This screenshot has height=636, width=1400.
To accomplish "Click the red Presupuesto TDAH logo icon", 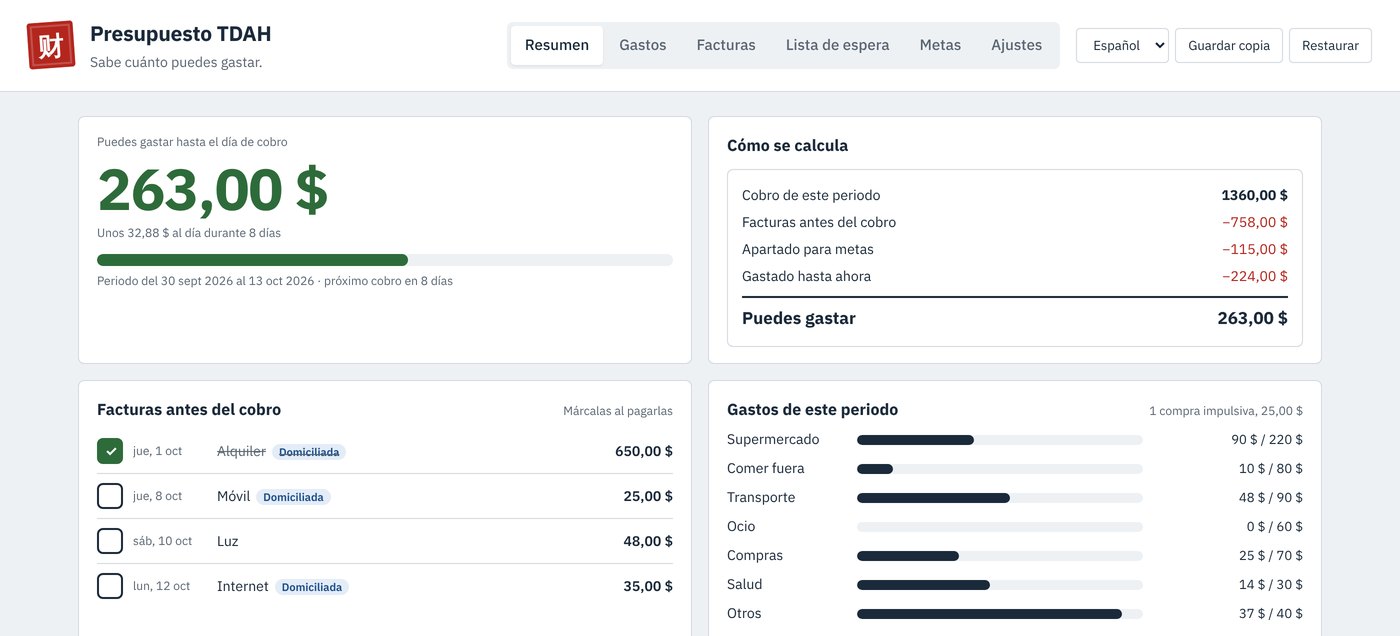I will coord(51,45).
